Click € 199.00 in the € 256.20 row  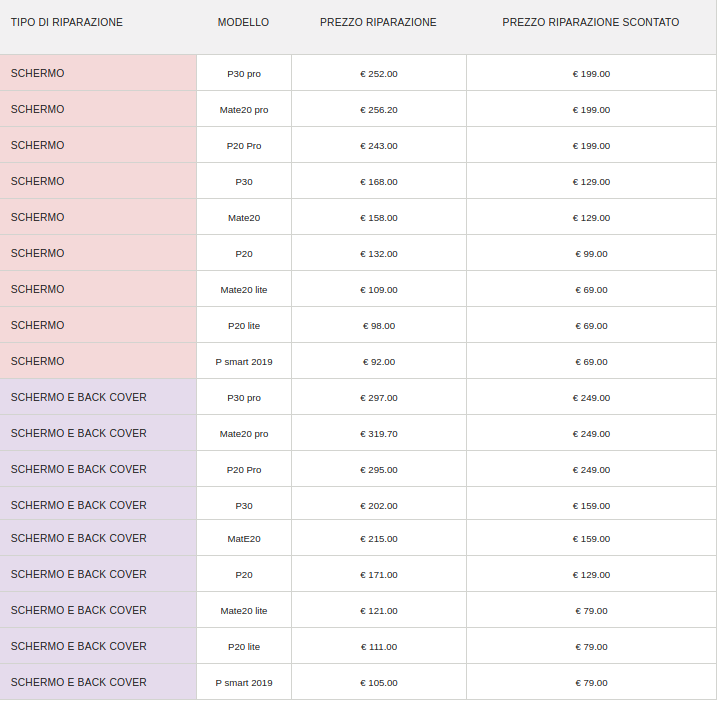(591, 110)
